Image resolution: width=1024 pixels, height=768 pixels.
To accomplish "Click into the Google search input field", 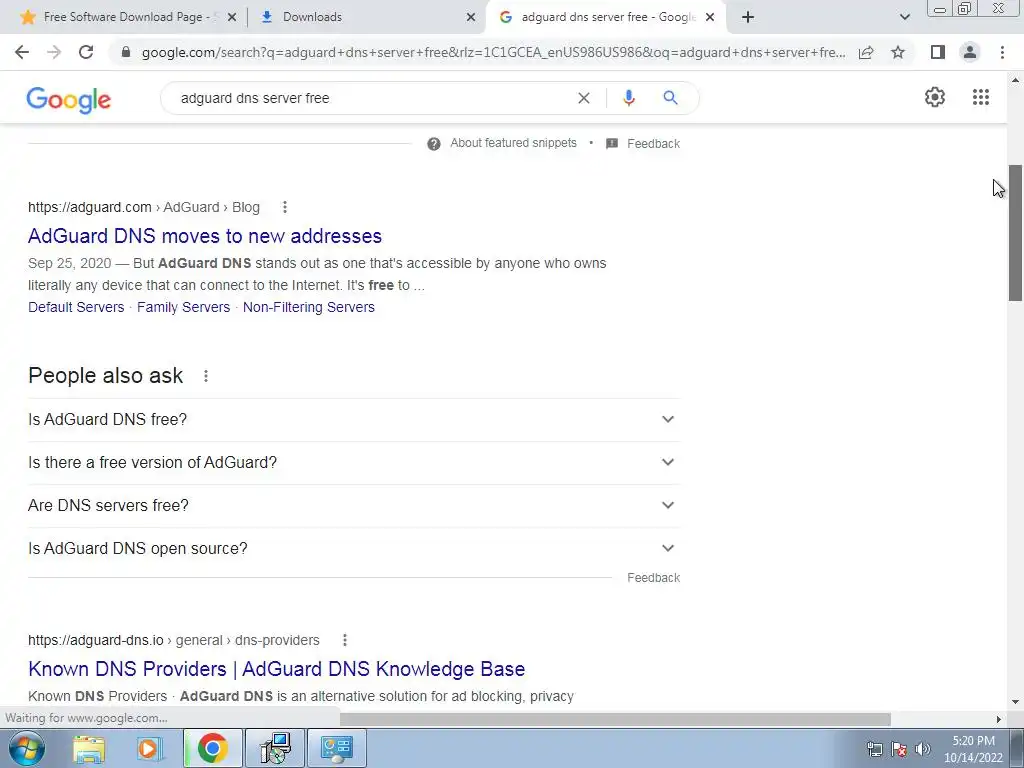I will (x=372, y=98).
